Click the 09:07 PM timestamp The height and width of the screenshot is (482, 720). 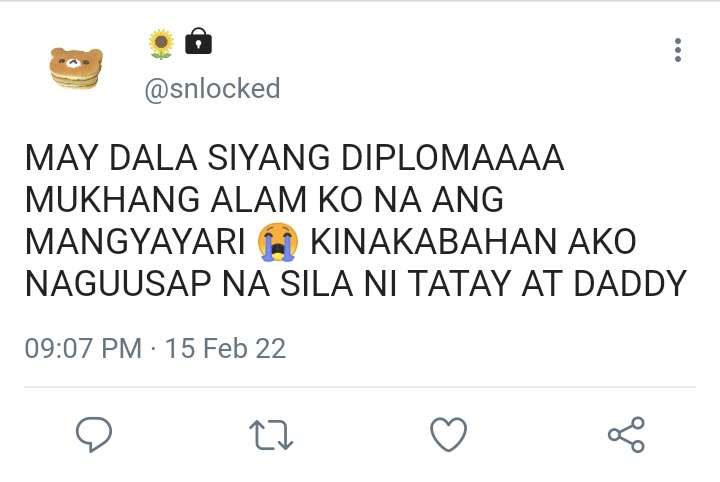[83, 348]
